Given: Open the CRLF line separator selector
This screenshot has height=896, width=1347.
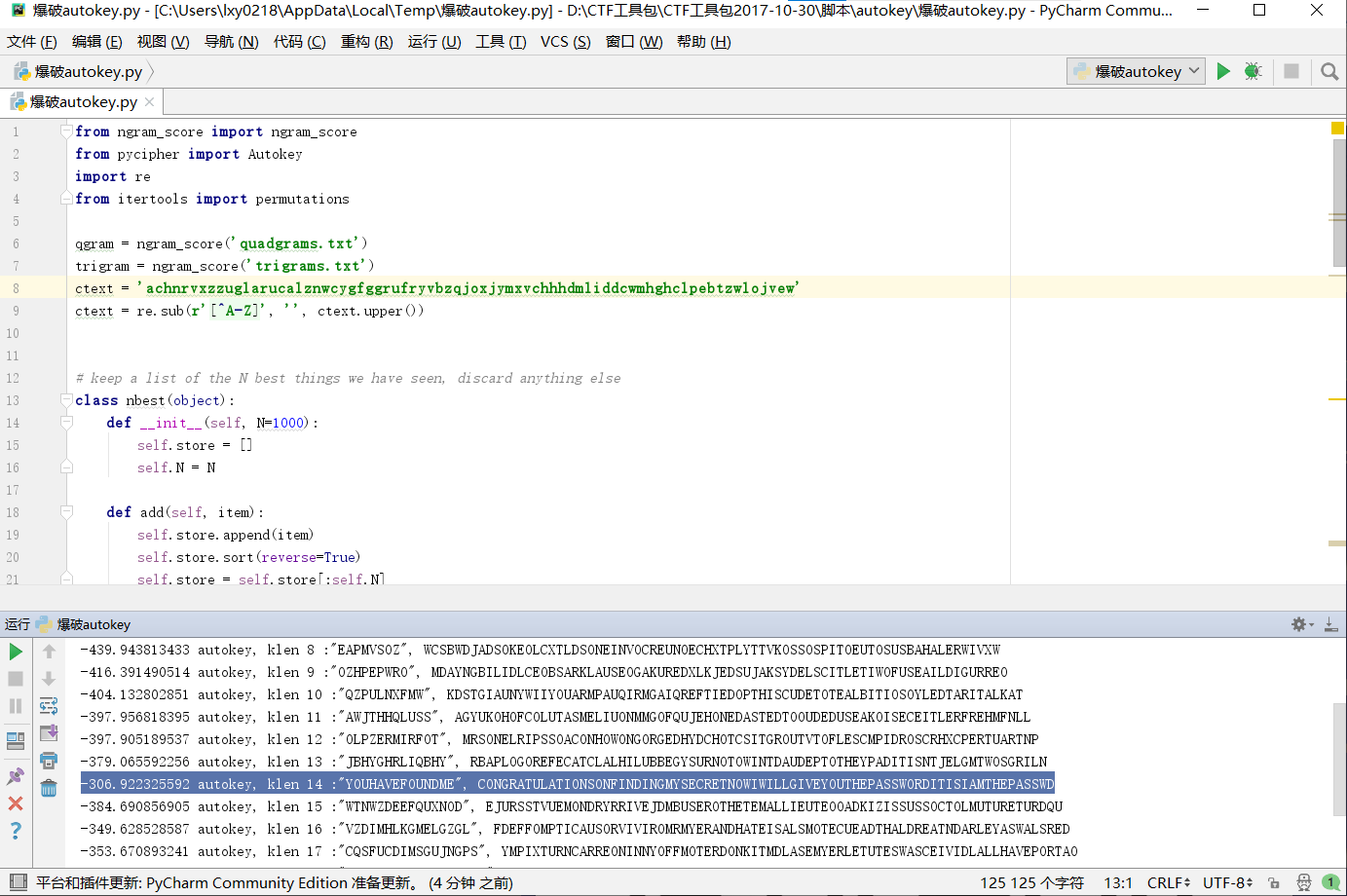Looking at the screenshot, I should [x=1168, y=882].
